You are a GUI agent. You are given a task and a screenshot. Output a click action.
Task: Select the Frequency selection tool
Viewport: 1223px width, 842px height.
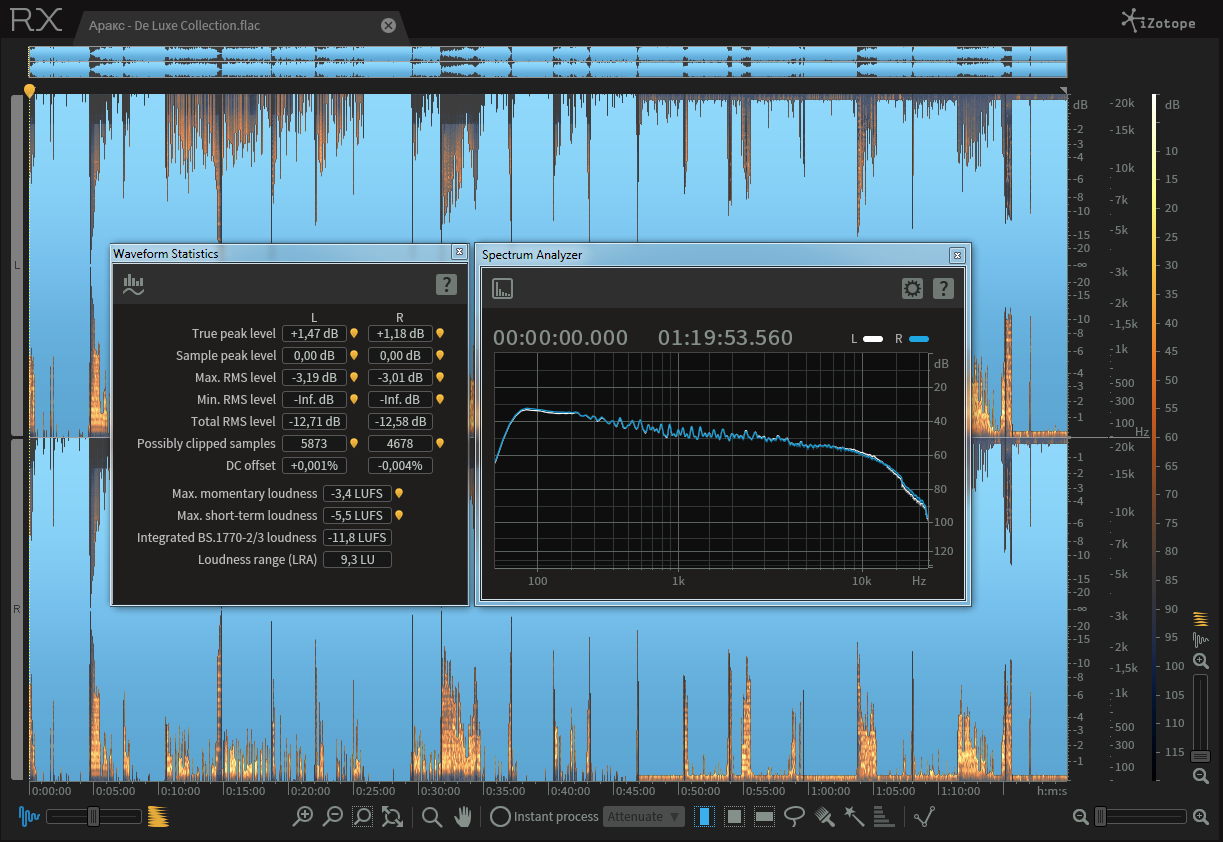(x=765, y=817)
